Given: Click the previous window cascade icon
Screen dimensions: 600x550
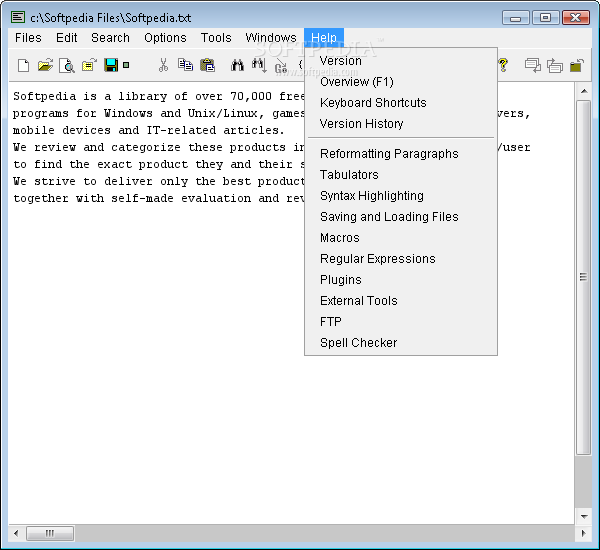Looking at the screenshot, I should [x=533, y=65].
